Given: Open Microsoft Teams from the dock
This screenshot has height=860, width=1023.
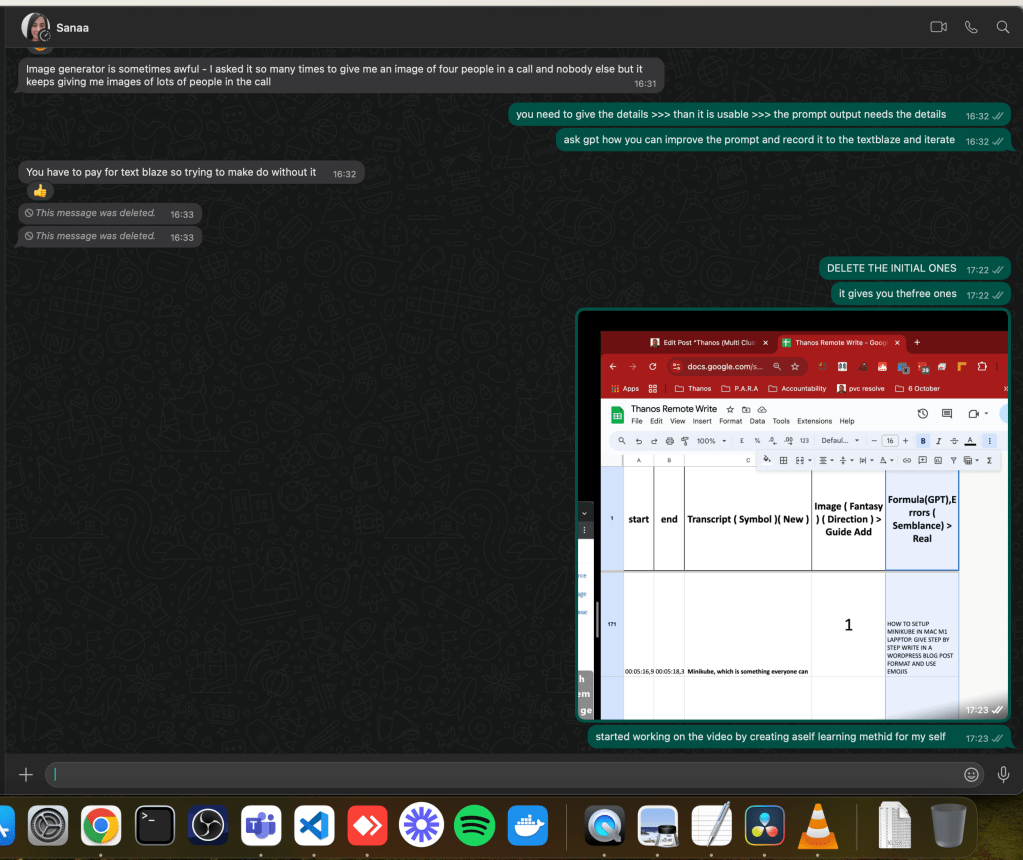Looking at the screenshot, I should [x=261, y=825].
